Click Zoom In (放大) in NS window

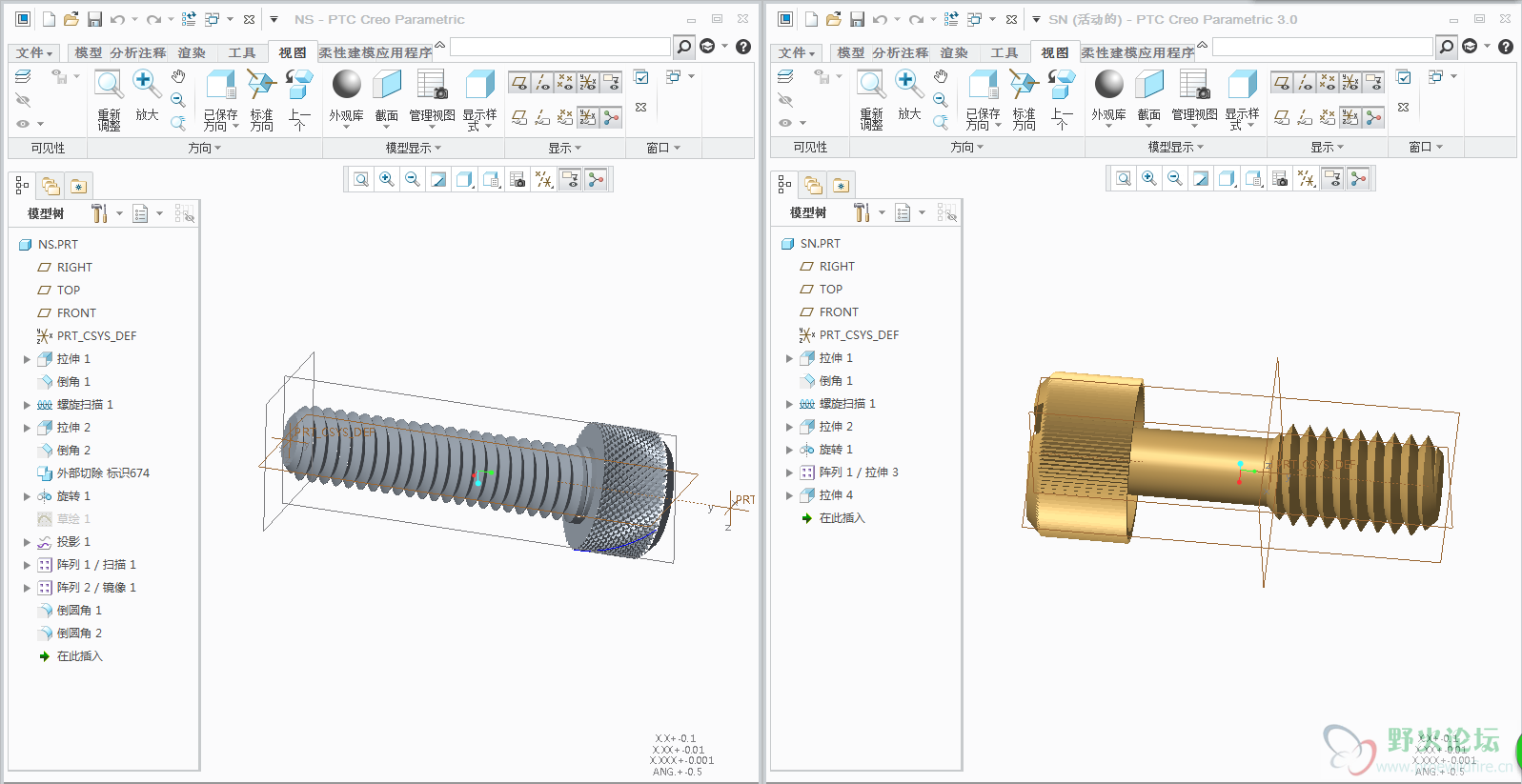coord(147,95)
